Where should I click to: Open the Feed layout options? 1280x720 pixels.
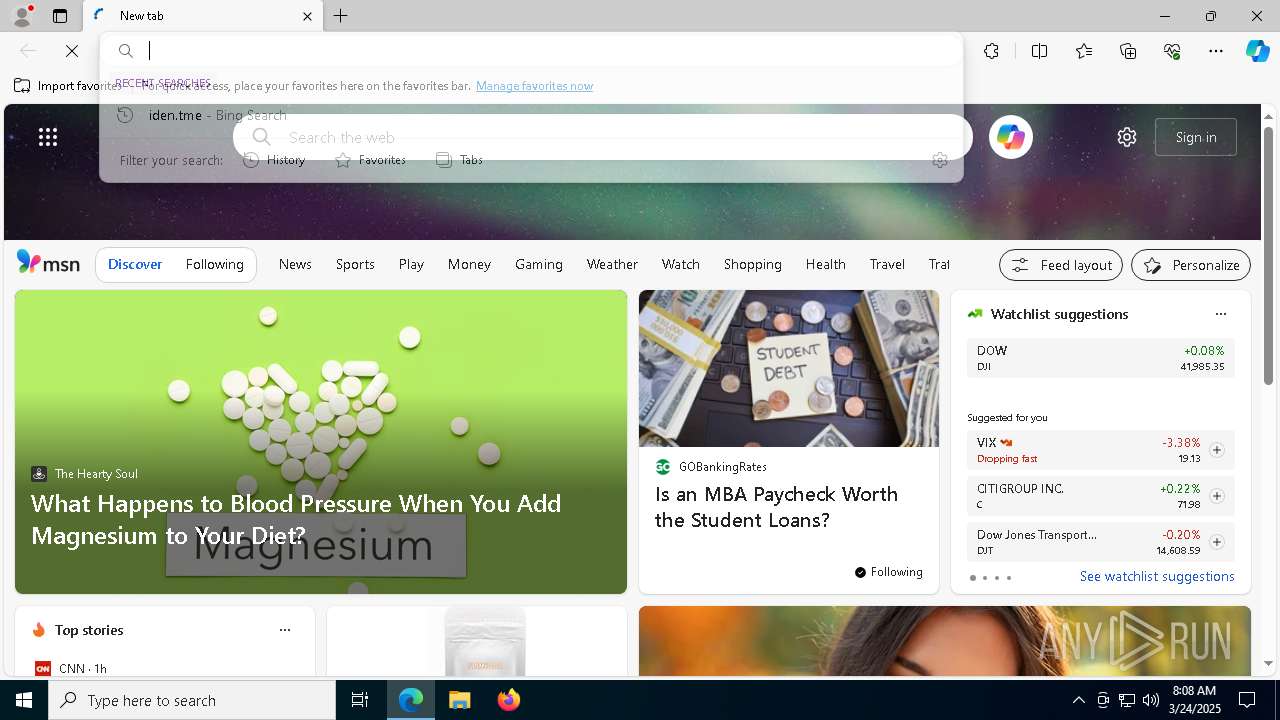[1061, 265]
